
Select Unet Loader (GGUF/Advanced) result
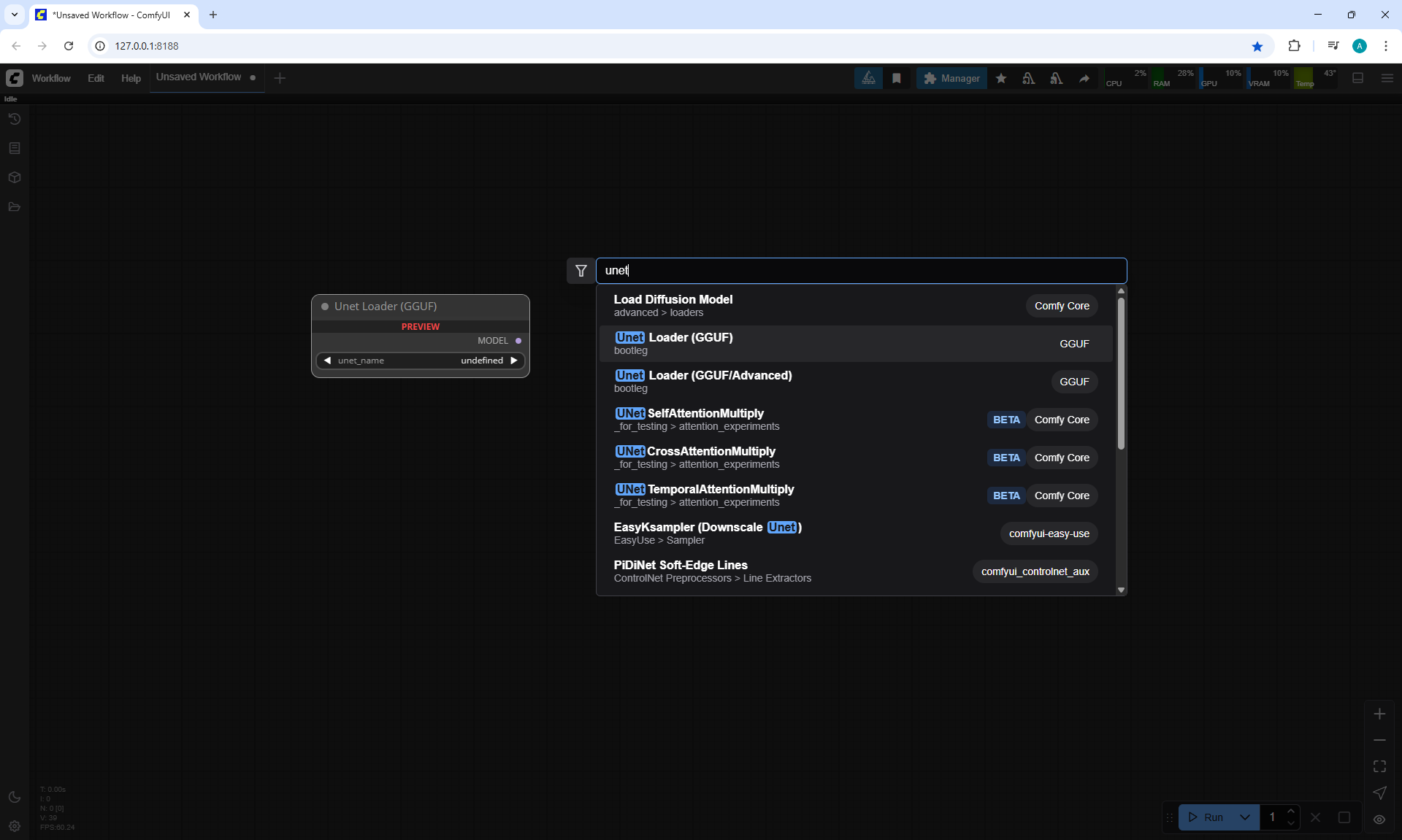856,382
